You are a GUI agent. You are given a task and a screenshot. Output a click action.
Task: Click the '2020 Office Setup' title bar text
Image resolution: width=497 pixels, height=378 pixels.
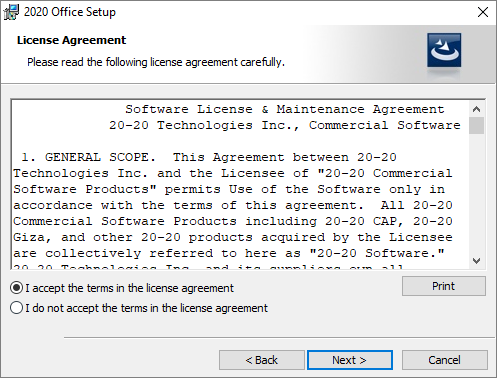[70, 12]
